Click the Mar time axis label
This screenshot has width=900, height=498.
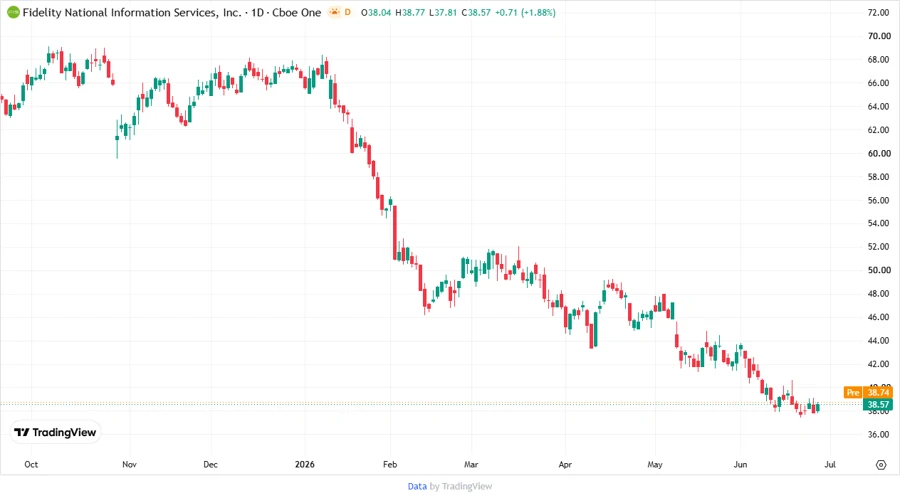[x=471, y=464]
